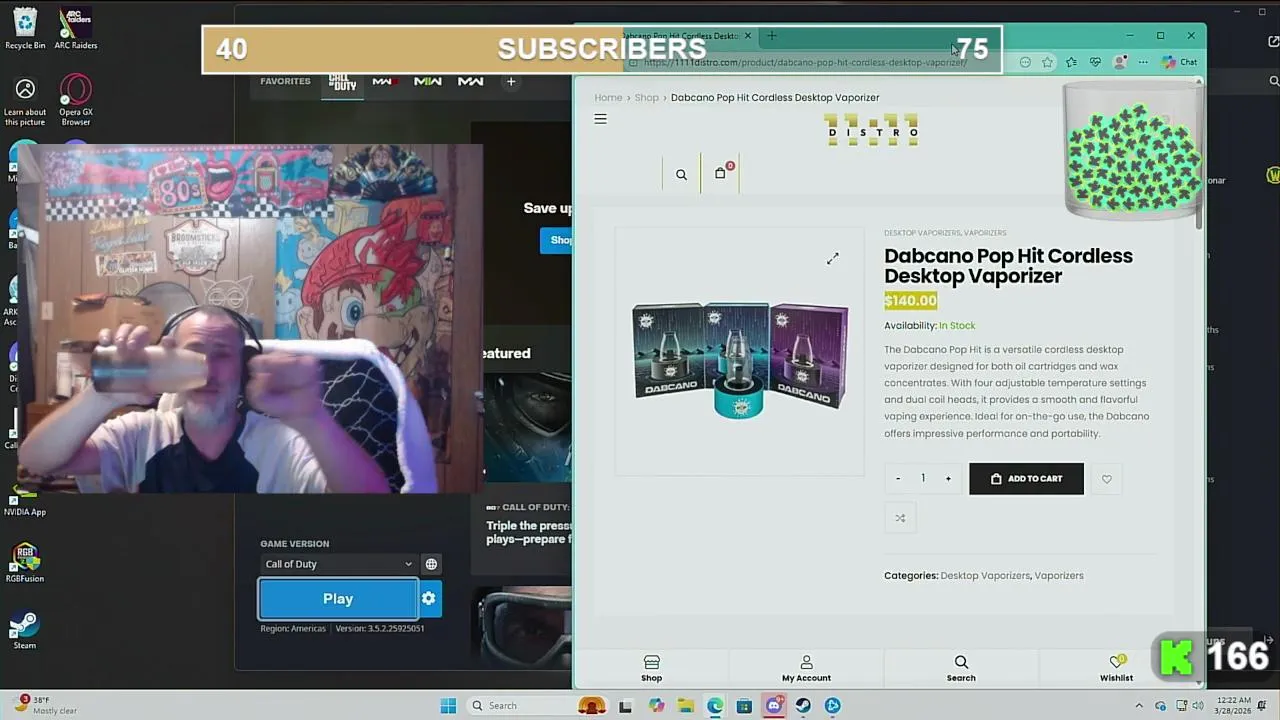Click the magnifier search icon below the logo
Screen dimensions: 1280x720
point(681,174)
